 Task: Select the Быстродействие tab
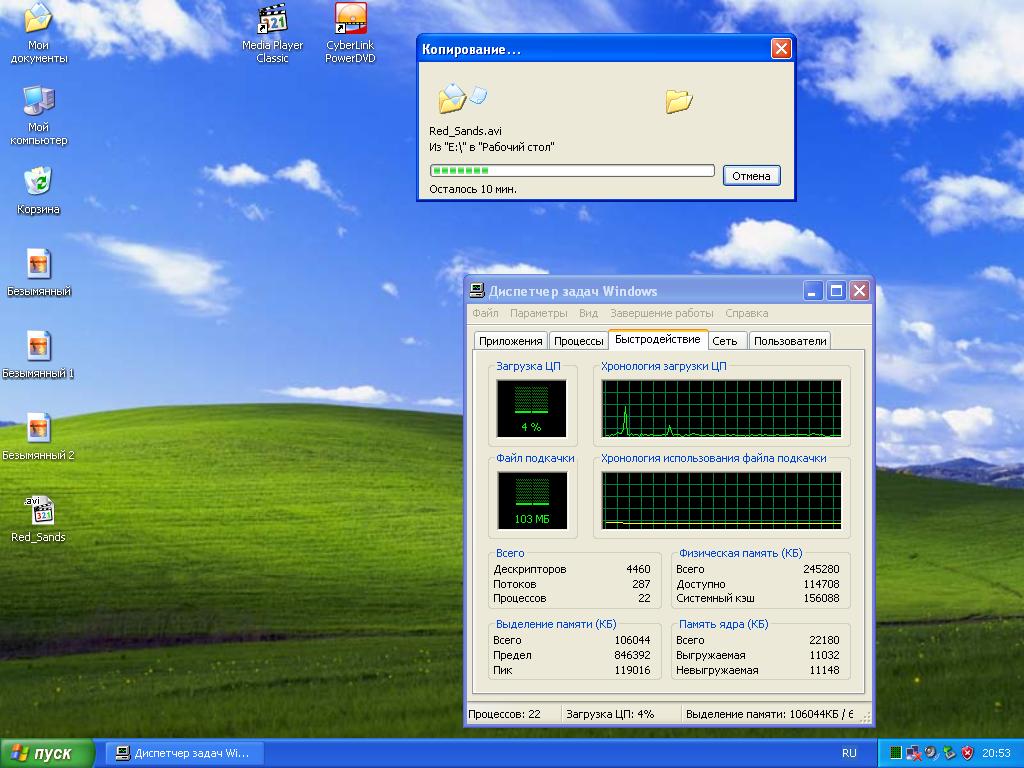[658, 340]
